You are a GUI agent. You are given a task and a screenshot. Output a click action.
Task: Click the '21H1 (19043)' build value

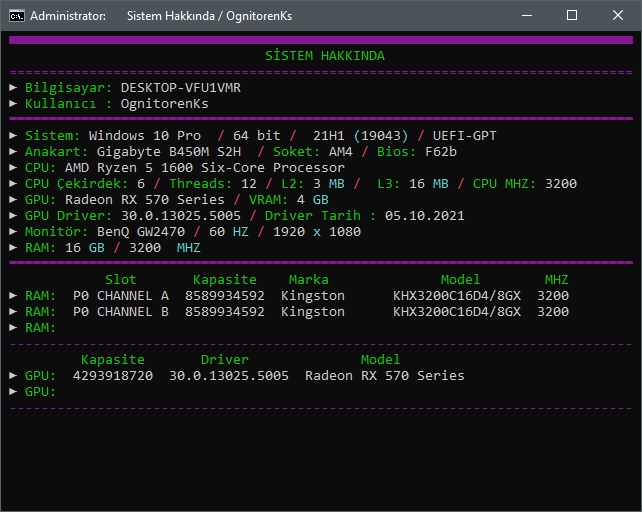[360, 136]
